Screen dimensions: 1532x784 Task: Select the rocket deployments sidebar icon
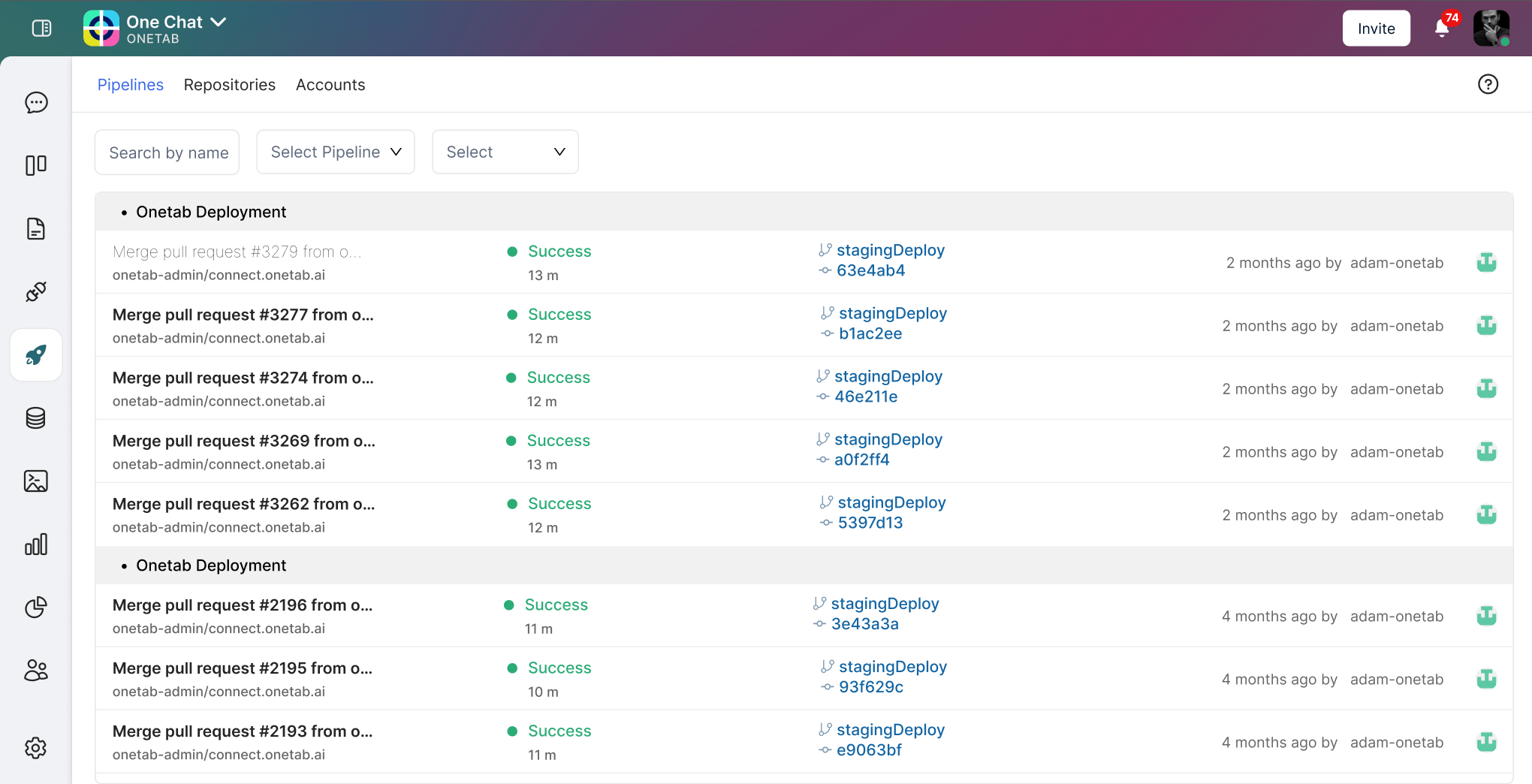pos(36,354)
